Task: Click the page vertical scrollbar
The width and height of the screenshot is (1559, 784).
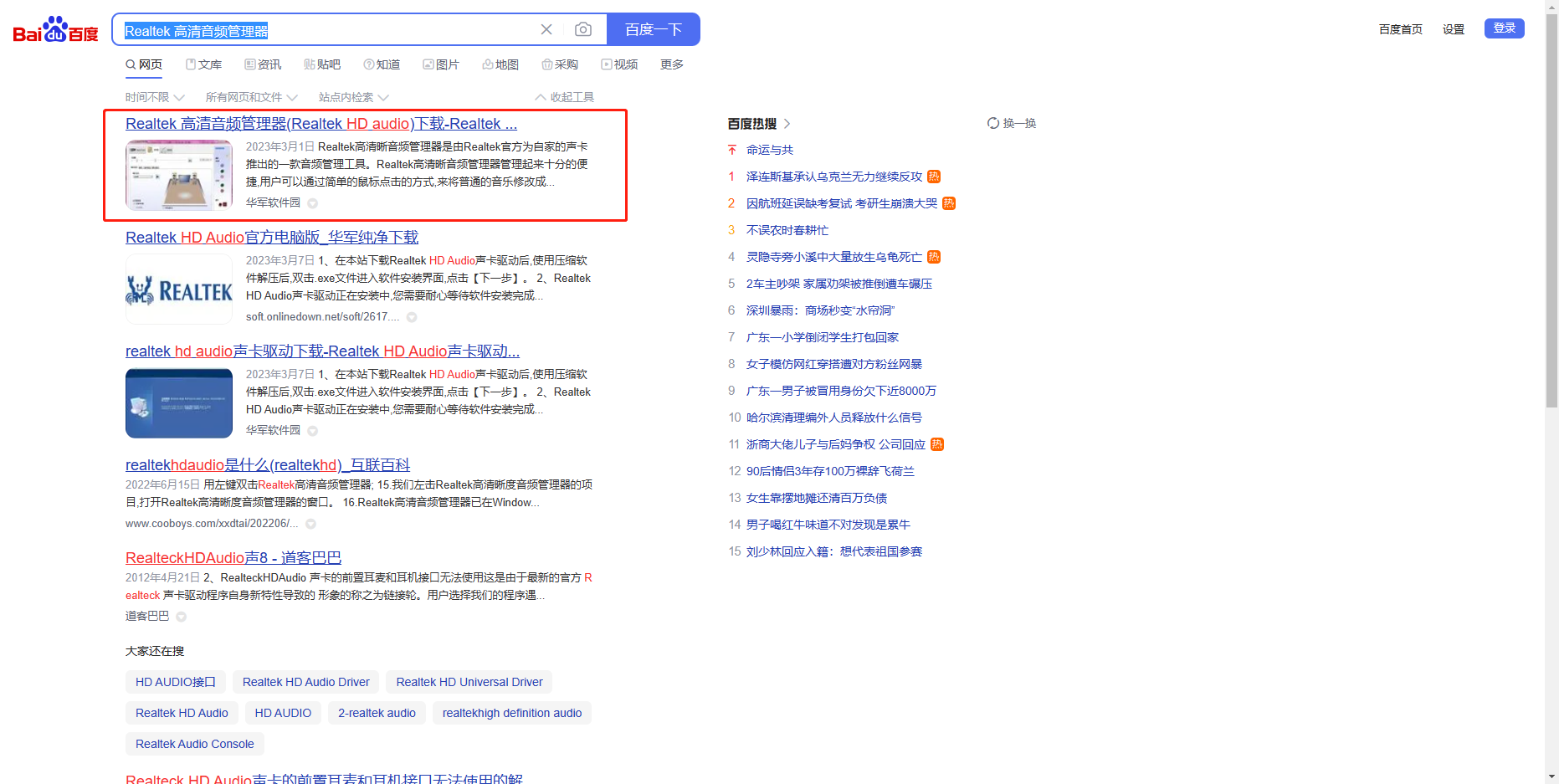Action: (1552, 209)
